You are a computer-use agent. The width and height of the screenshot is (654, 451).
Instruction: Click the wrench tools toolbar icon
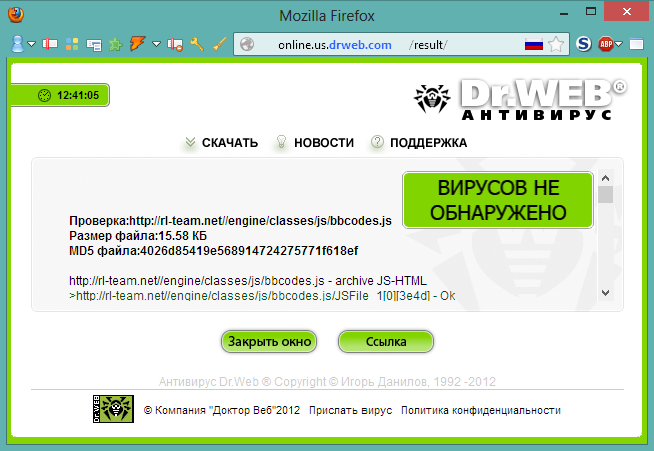click(x=197, y=44)
